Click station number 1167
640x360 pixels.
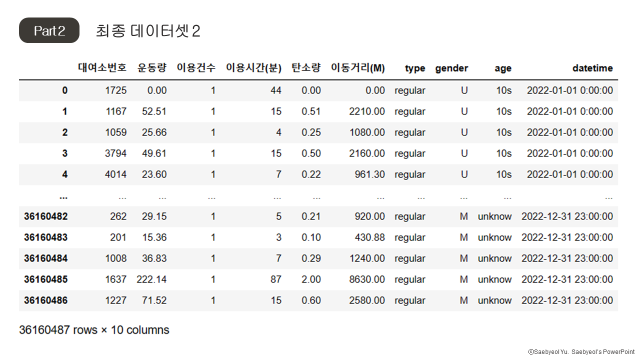[x=116, y=111]
